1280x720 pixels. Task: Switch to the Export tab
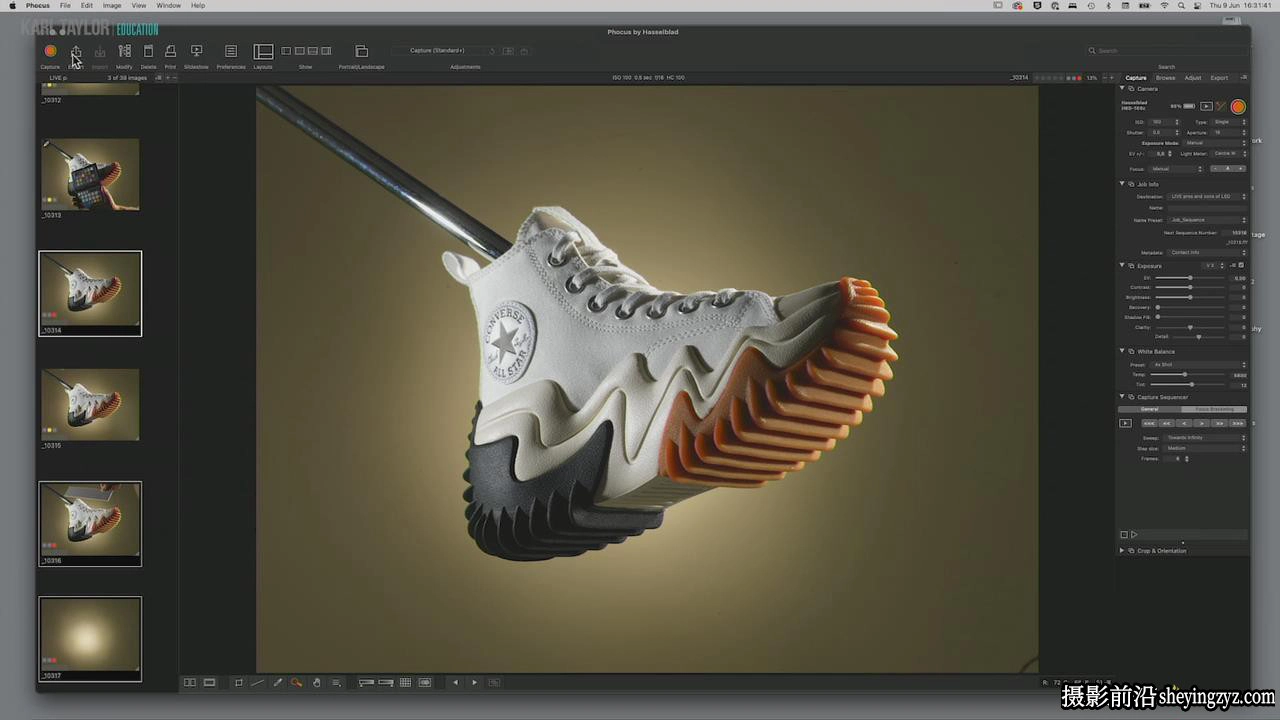[1219, 77]
